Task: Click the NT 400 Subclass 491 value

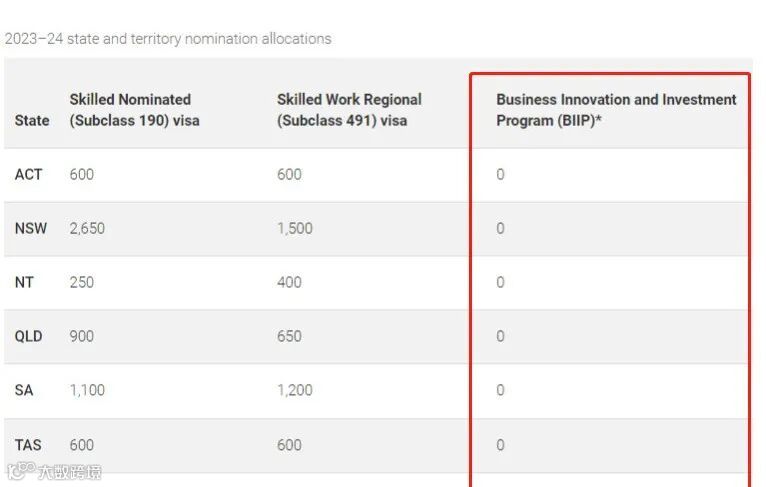Action: (x=289, y=282)
